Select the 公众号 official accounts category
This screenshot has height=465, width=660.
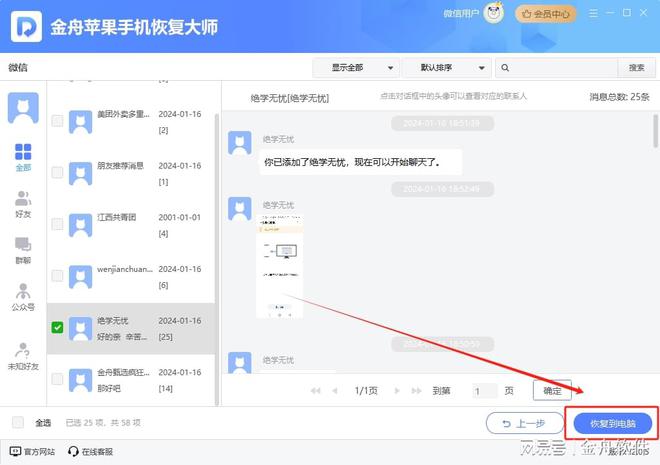coord(23,298)
